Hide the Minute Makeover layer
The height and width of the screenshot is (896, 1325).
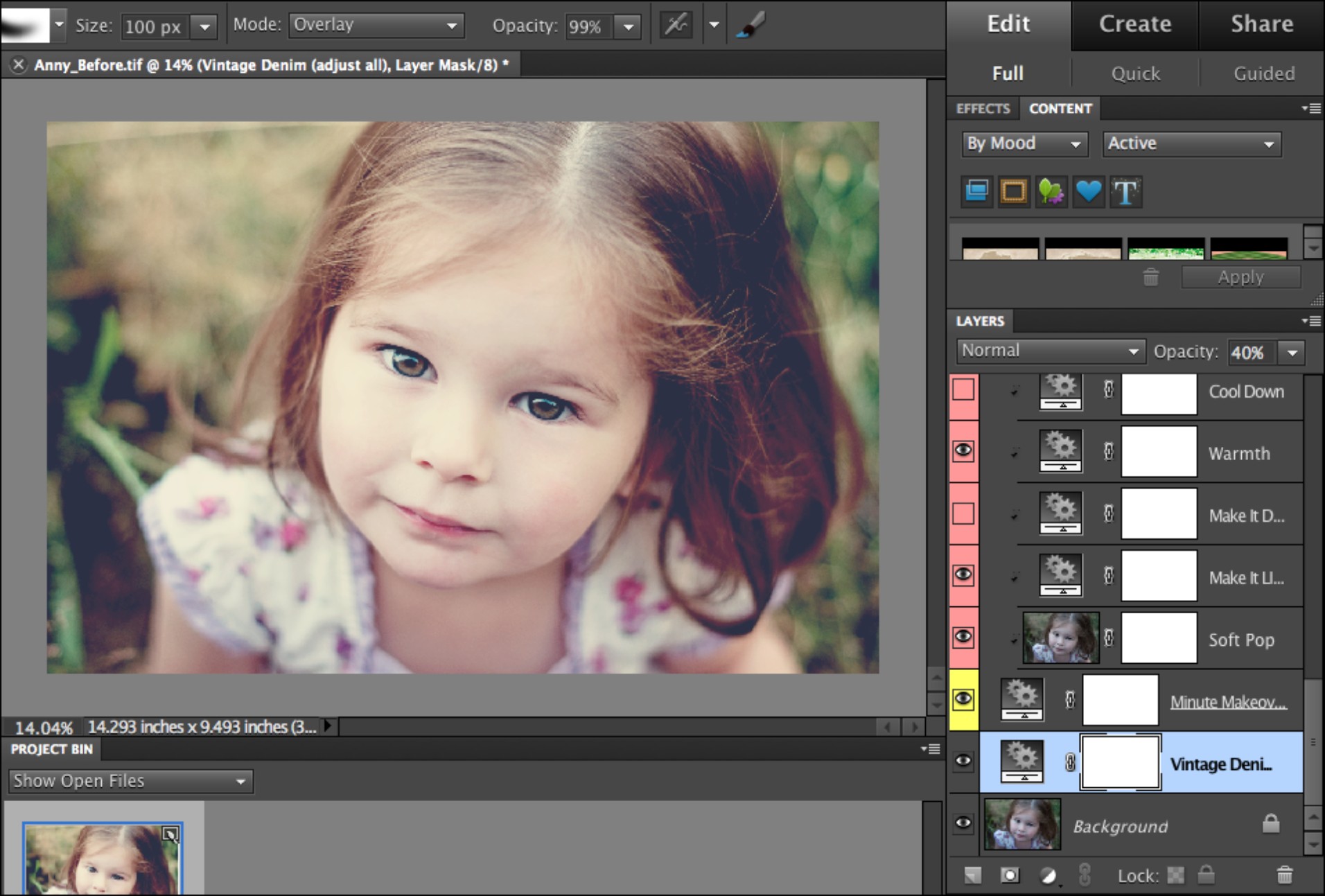963,699
